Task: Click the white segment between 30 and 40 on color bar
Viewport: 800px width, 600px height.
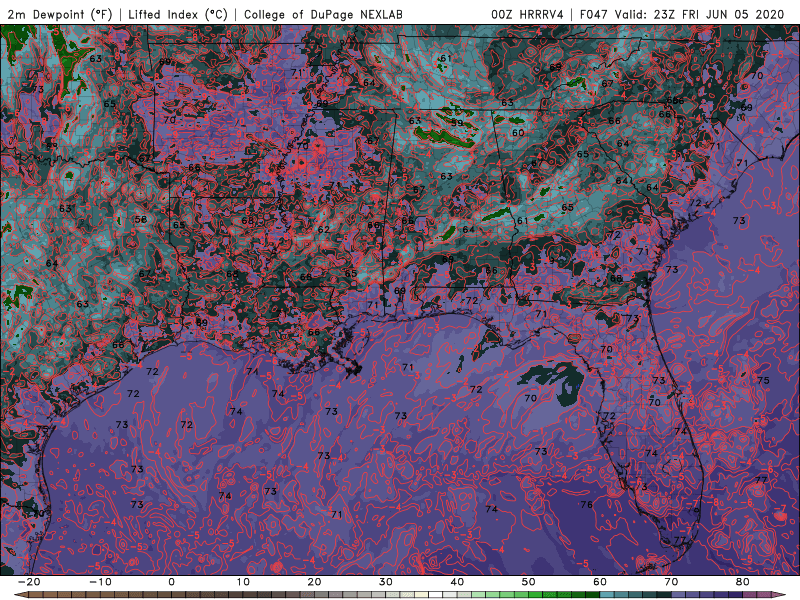Action: tap(436, 595)
